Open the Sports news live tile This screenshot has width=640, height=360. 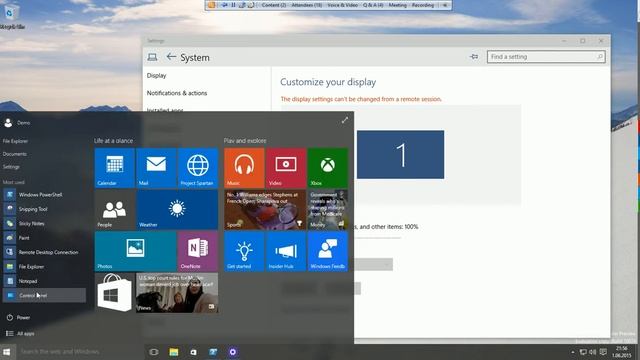tap(265, 209)
